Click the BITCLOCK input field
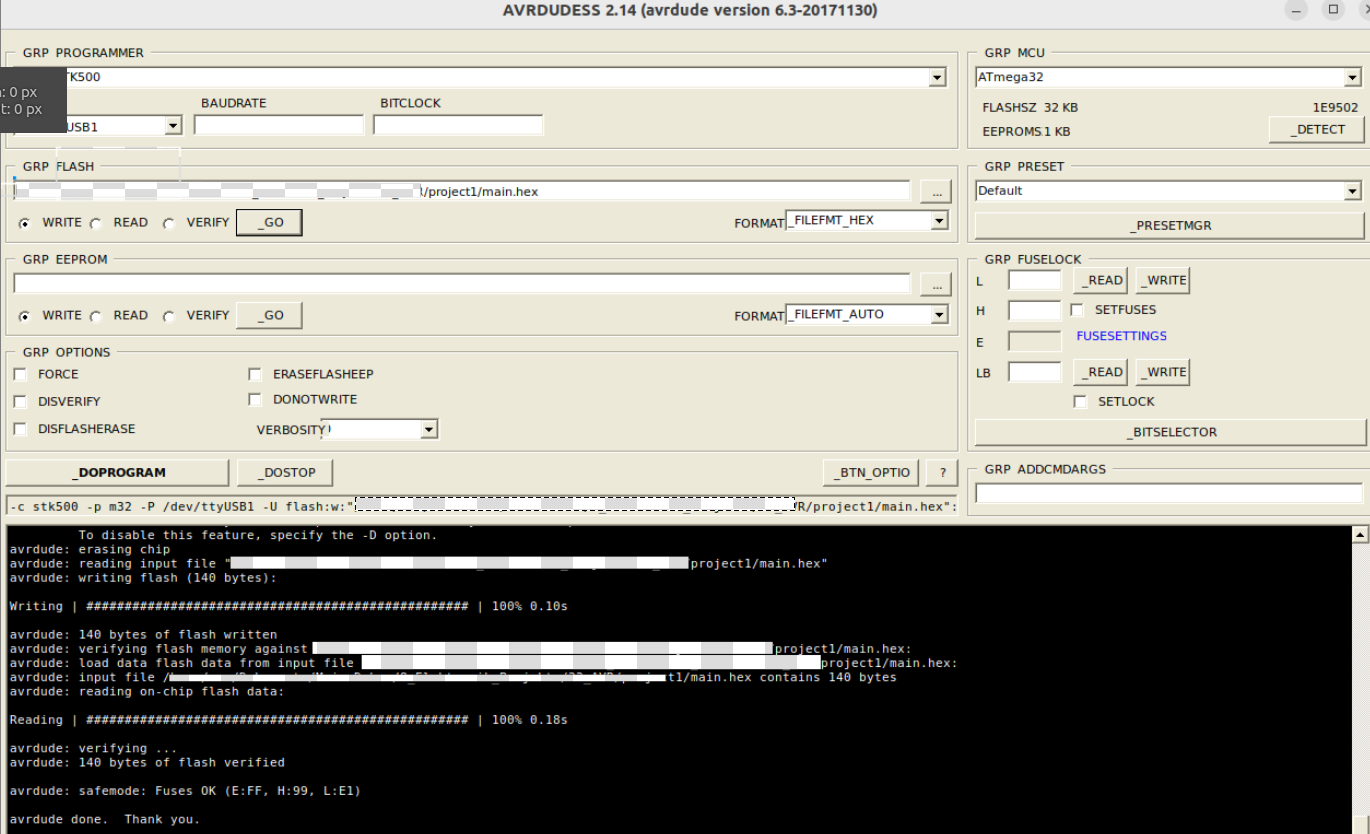The height and width of the screenshot is (834, 1370). tap(458, 125)
